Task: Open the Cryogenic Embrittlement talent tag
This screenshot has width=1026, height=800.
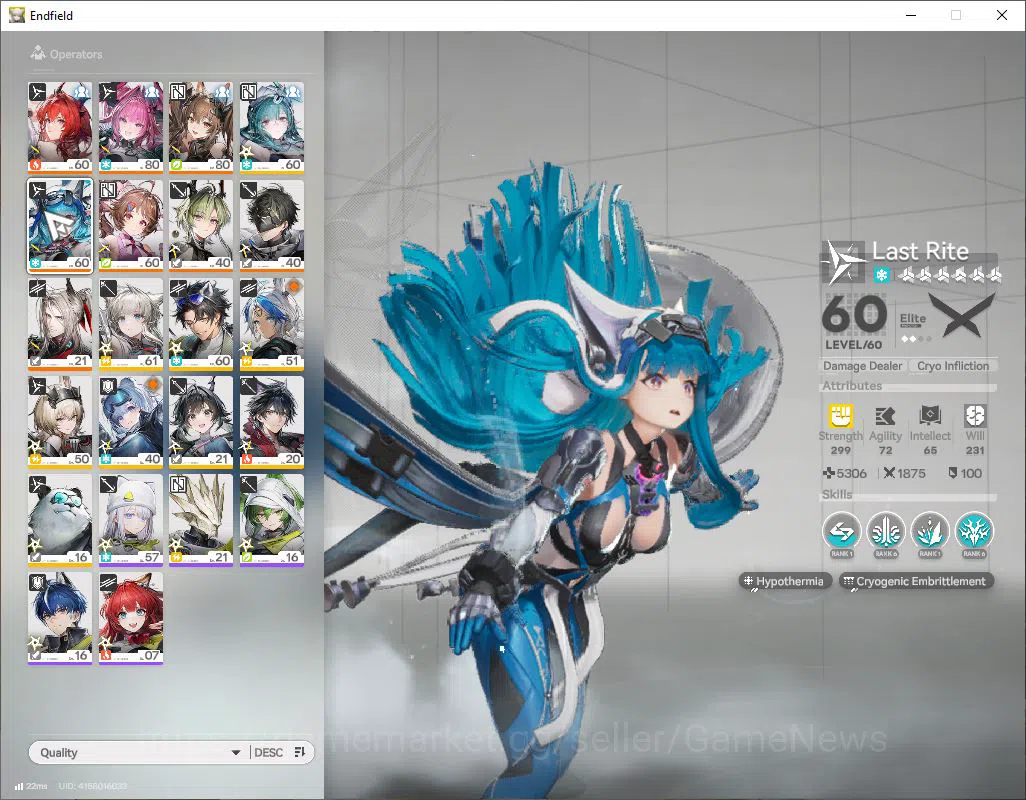Action: click(x=916, y=581)
